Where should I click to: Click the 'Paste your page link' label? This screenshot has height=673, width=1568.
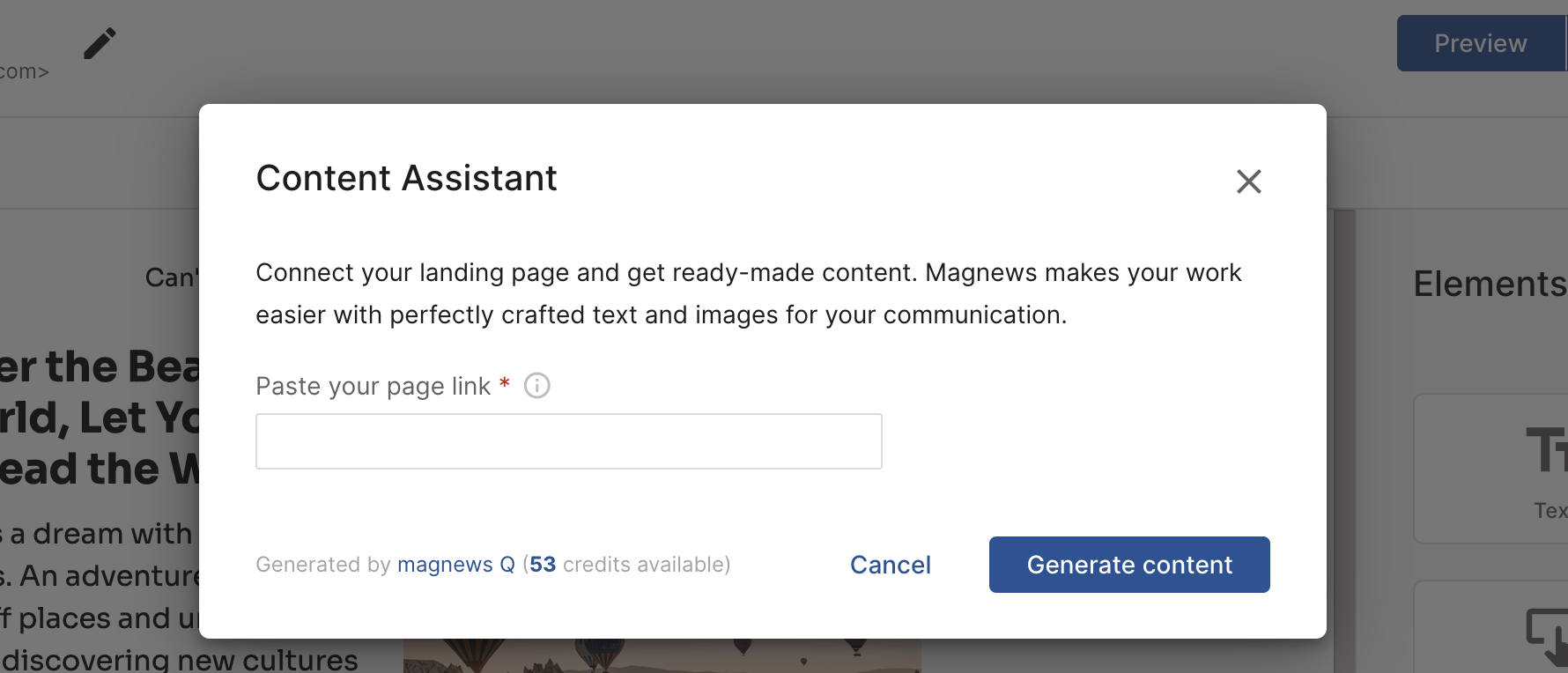click(x=373, y=386)
